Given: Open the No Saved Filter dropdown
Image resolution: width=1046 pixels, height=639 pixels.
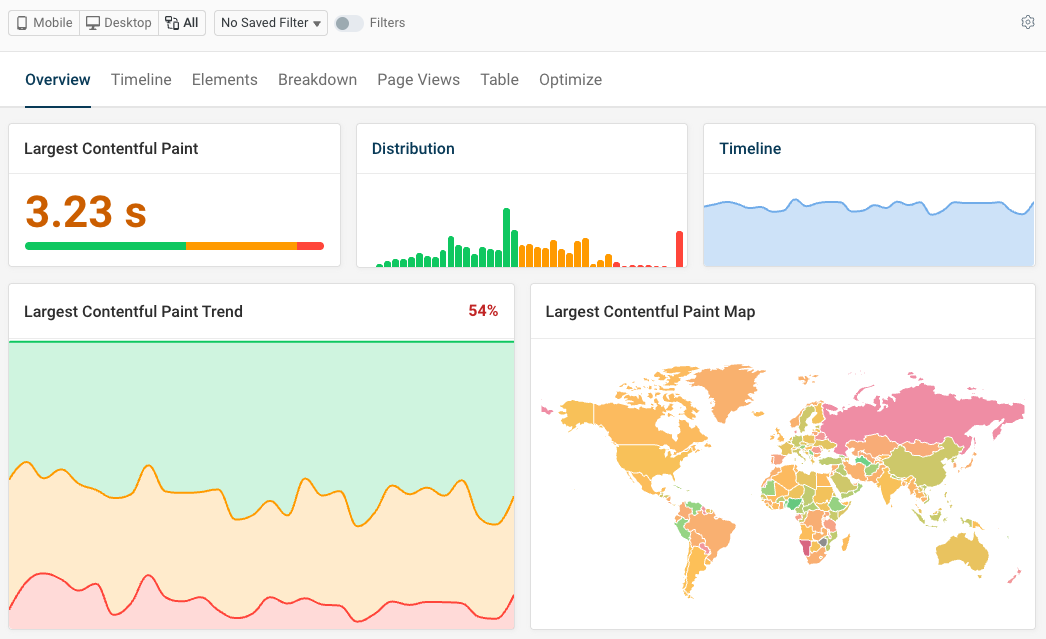Looking at the screenshot, I should (x=270, y=22).
